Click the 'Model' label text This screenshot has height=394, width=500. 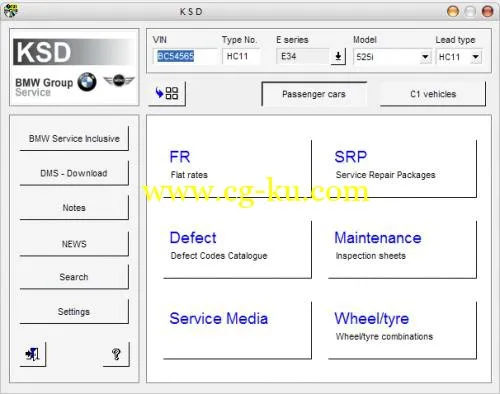pyautogui.click(x=365, y=40)
